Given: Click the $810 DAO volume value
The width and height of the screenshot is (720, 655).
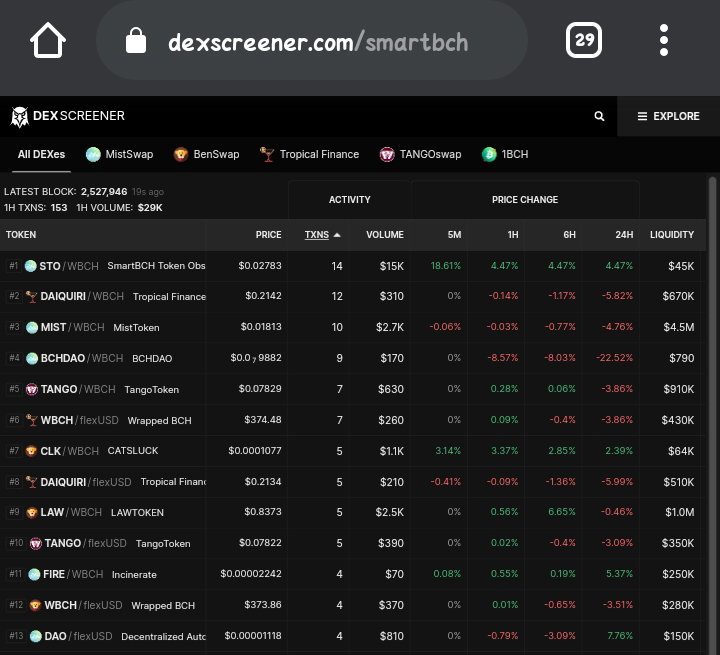Looking at the screenshot, I should (x=392, y=636).
